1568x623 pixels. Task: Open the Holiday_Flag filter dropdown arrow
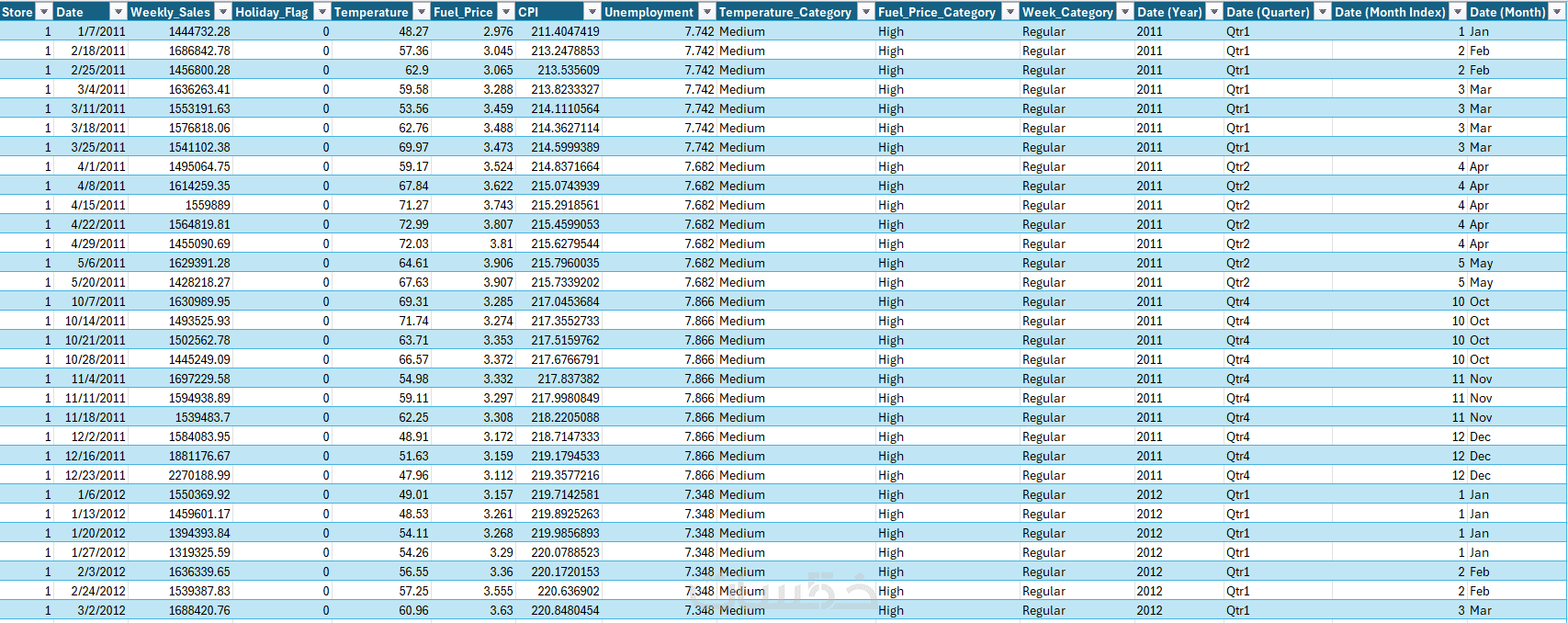321,12
